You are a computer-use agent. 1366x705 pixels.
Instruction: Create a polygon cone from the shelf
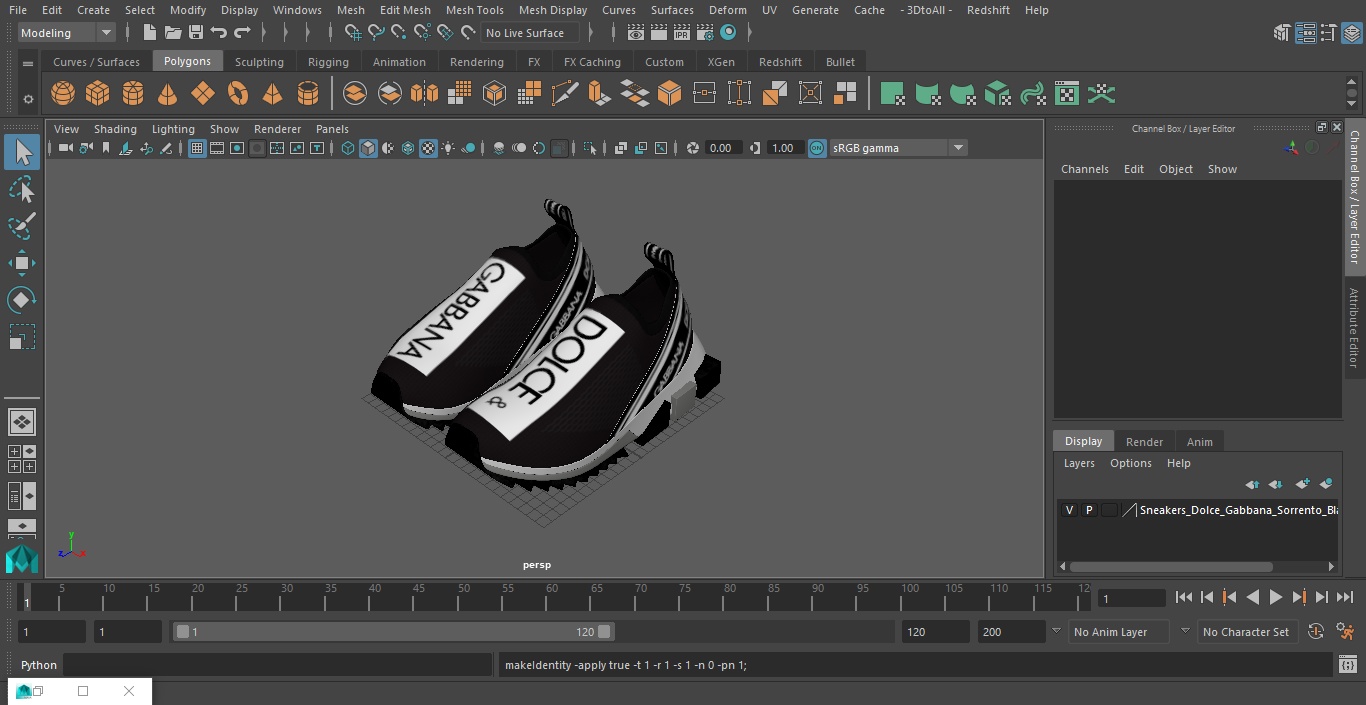168,94
